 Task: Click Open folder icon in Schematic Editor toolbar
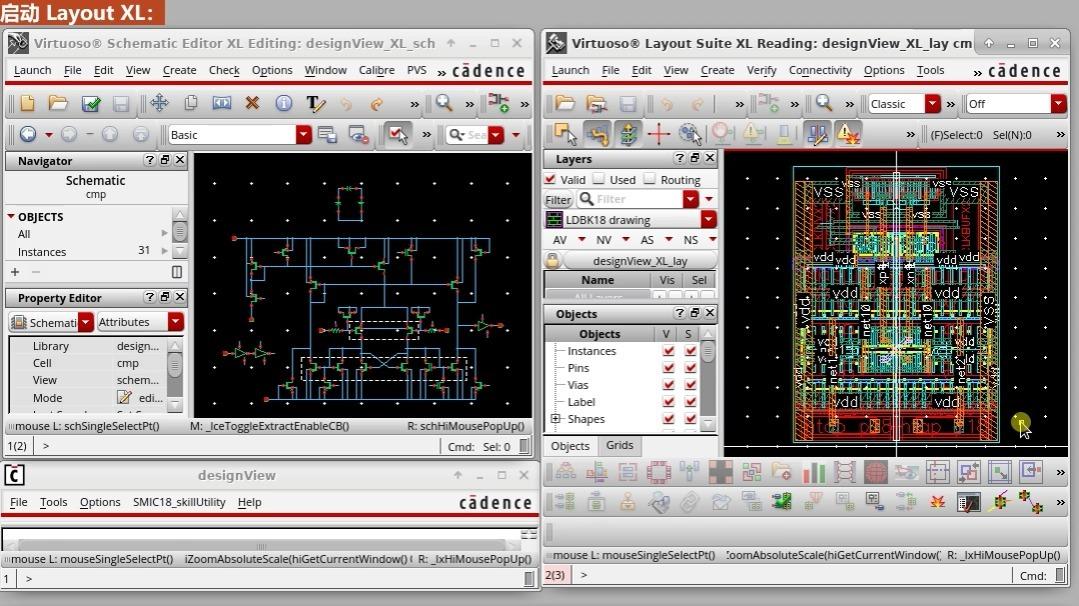coord(58,103)
